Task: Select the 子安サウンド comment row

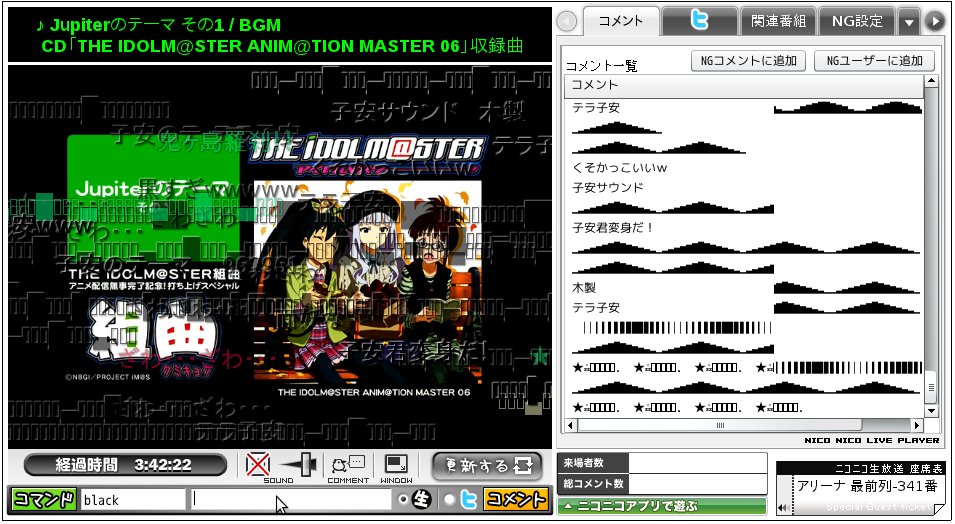Action: coord(744,188)
